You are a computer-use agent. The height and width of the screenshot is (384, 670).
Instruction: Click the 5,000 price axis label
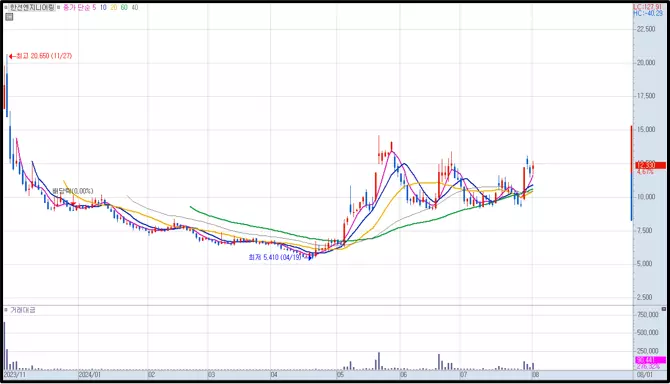pyautogui.click(x=646, y=264)
